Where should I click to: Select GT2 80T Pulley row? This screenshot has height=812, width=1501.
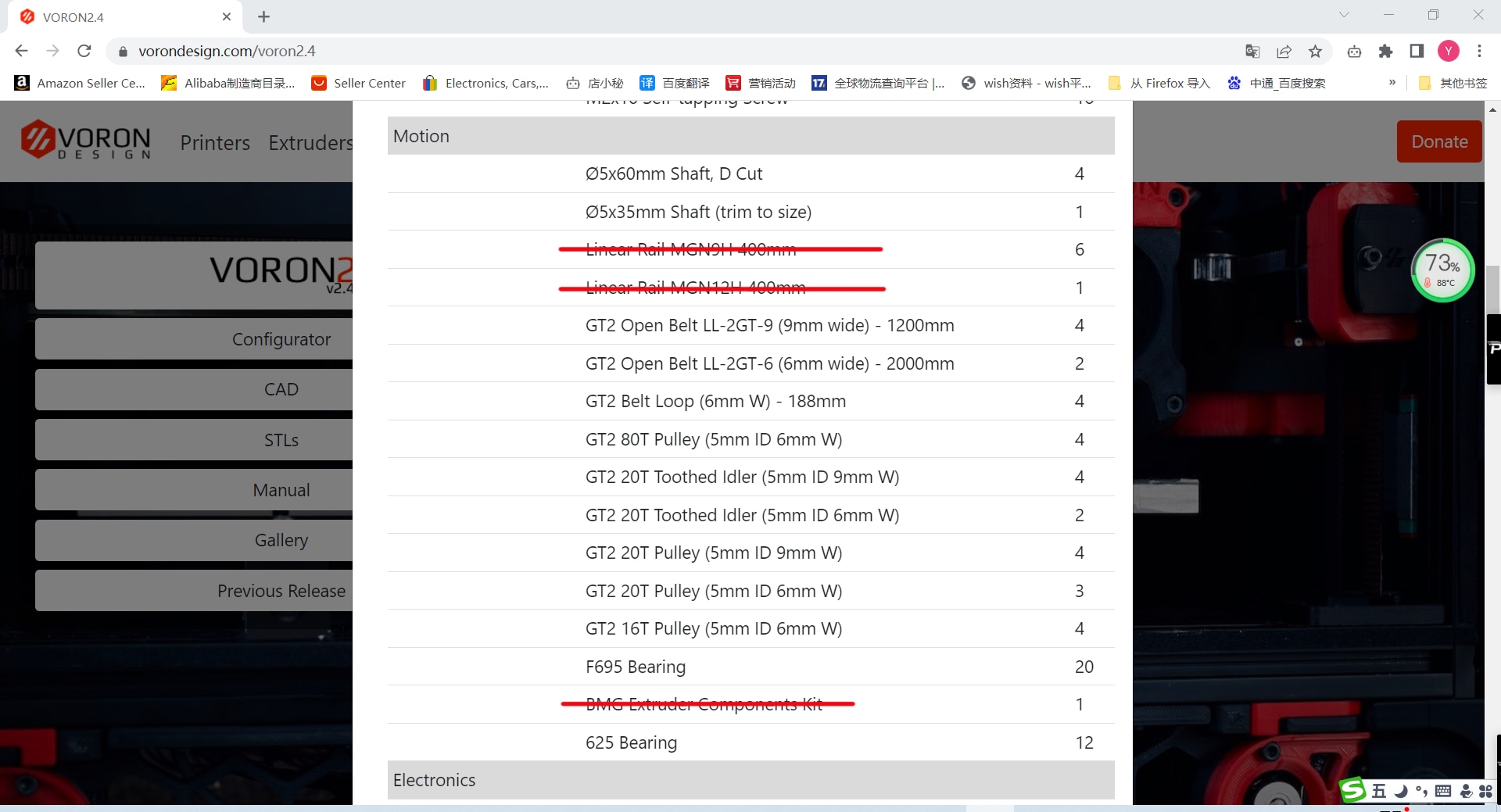(x=750, y=439)
